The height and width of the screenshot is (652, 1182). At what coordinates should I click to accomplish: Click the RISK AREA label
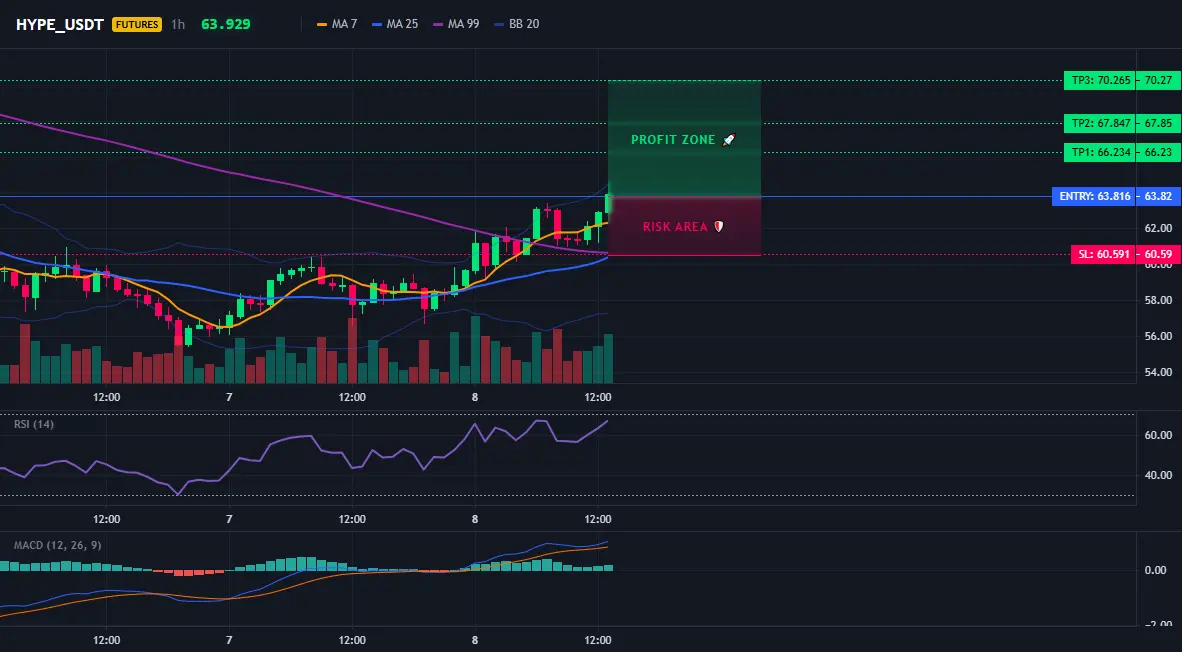click(675, 227)
